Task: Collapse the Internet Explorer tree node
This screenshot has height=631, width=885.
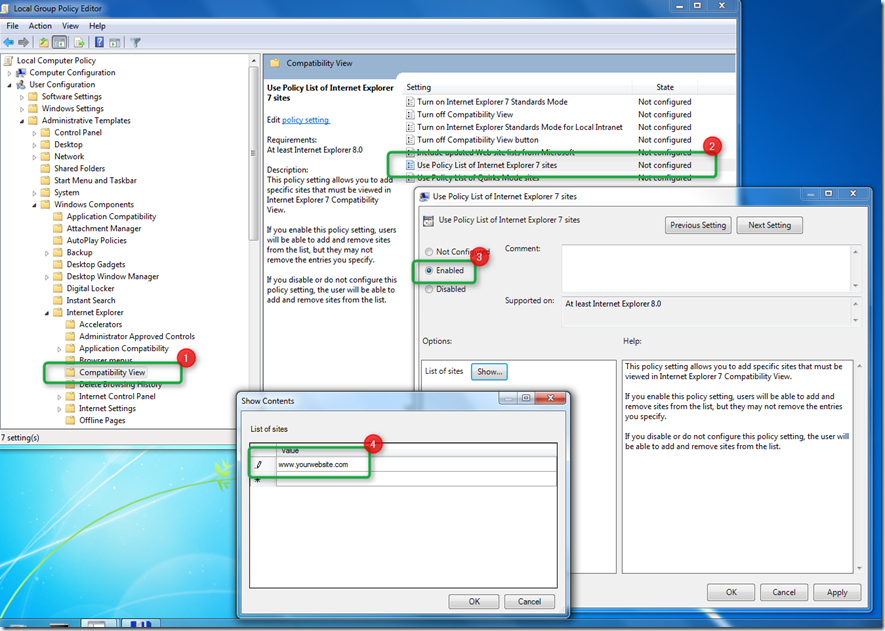Action: pyautogui.click(x=46, y=313)
